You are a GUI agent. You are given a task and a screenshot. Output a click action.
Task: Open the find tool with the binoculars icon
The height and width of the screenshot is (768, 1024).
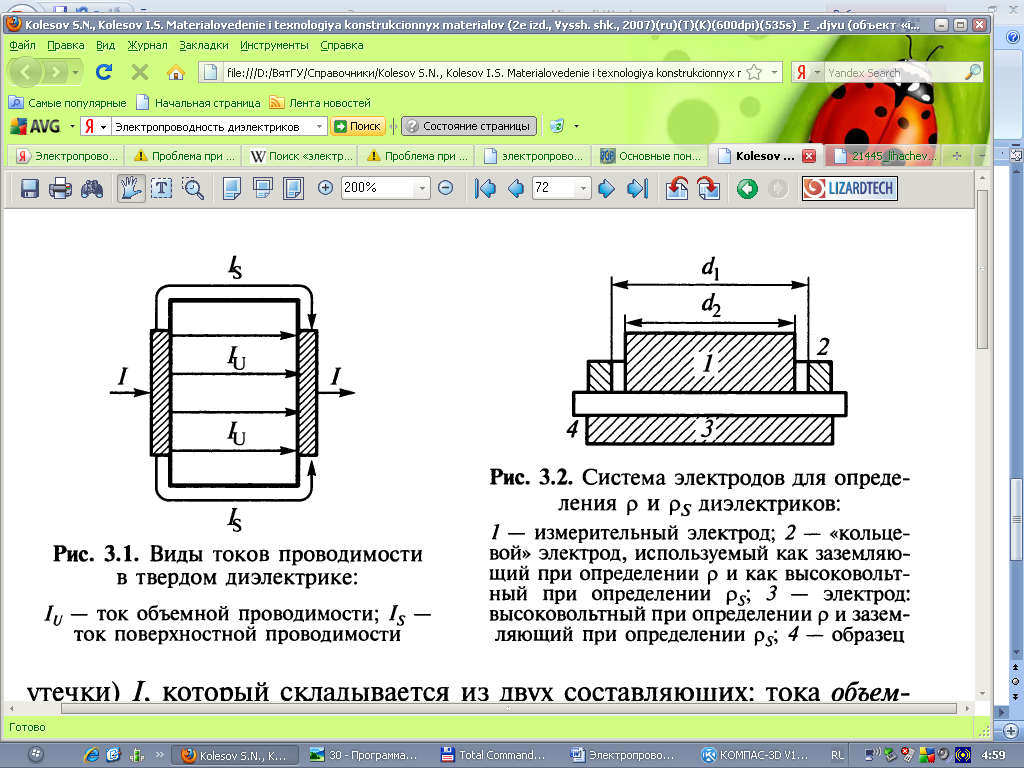click(92, 189)
